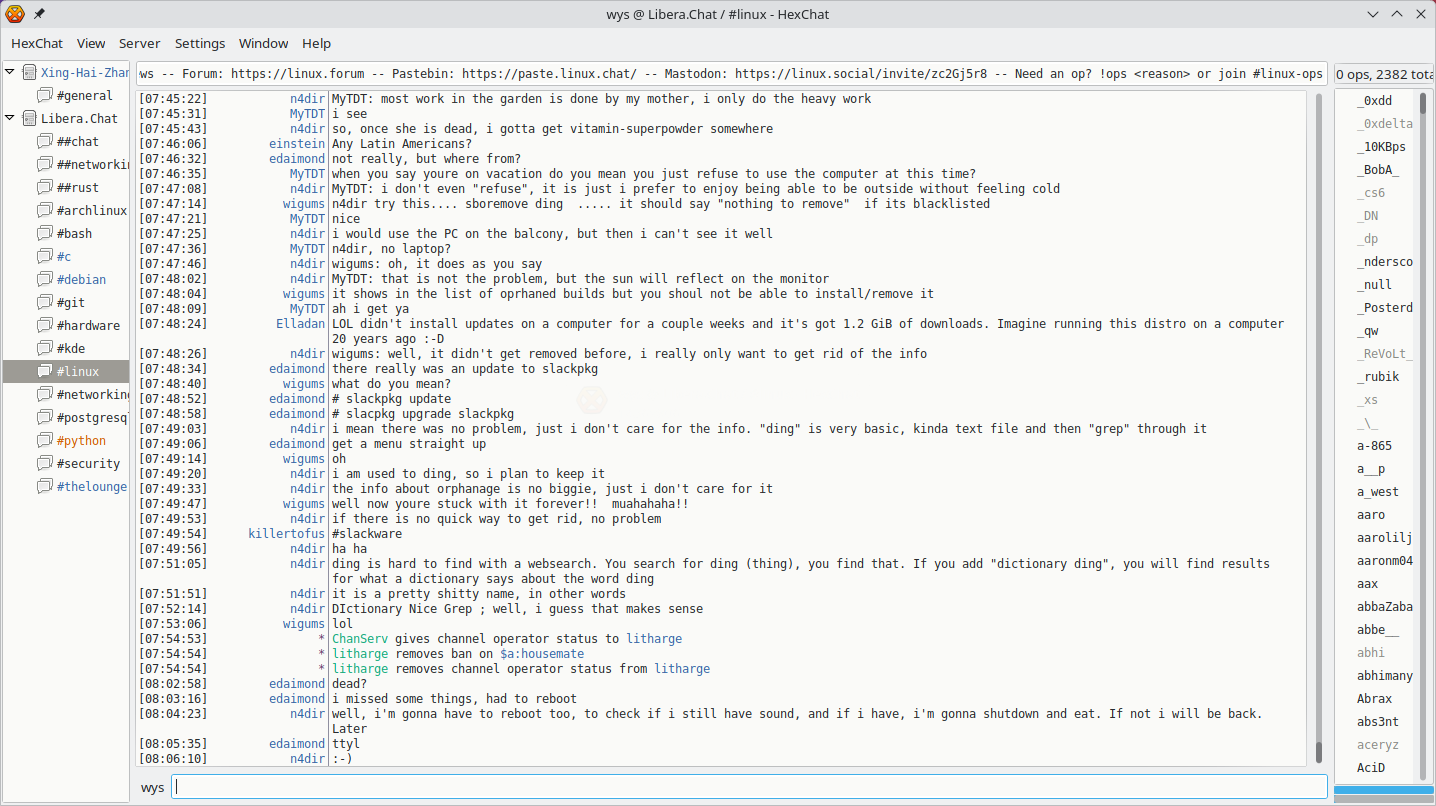Screen dimensions: 1436x806
Task: Select the #bash channel icon
Action: (45, 233)
